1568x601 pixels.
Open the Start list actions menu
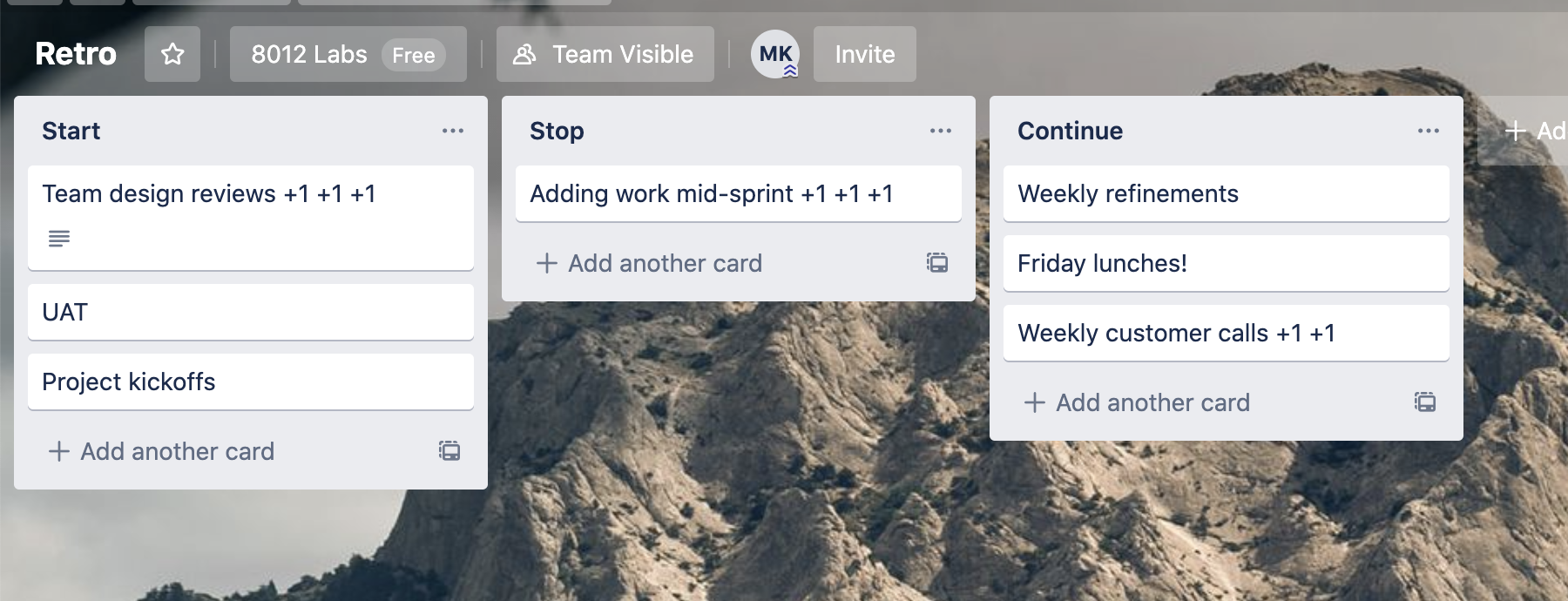pyautogui.click(x=452, y=130)
